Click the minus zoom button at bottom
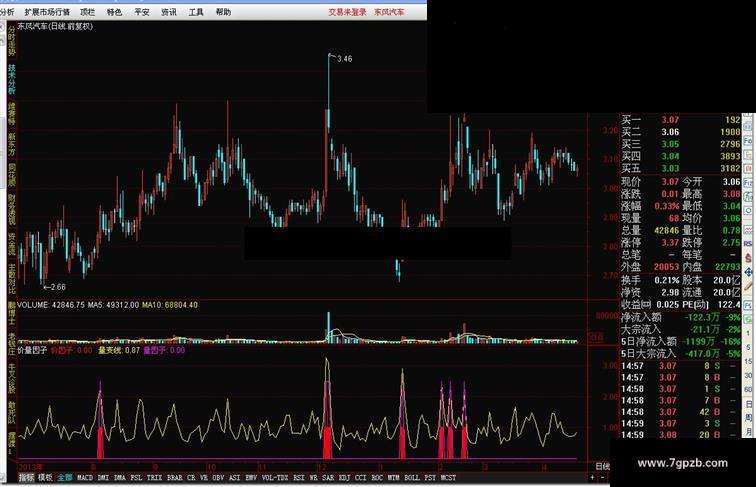 pos(603,477)
